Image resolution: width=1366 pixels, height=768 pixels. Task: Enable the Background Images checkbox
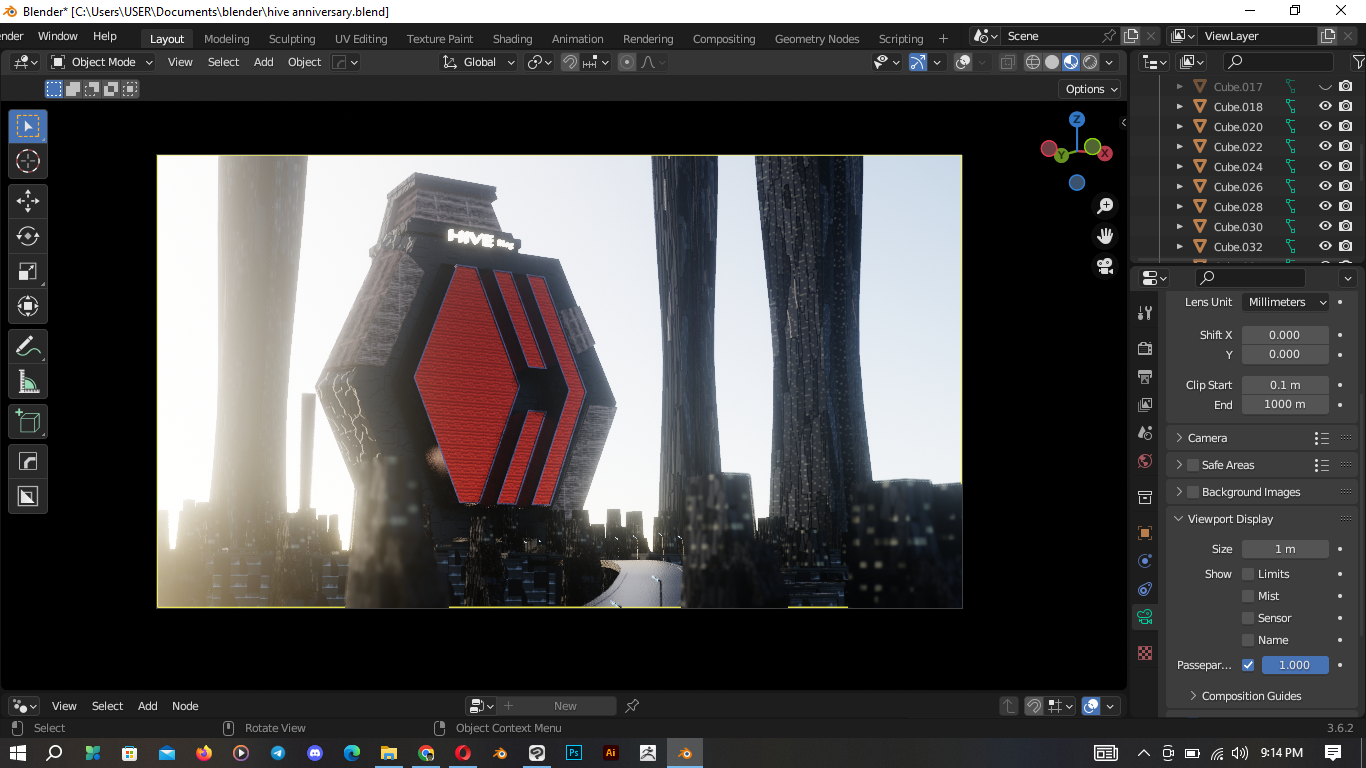[1193, 492]
